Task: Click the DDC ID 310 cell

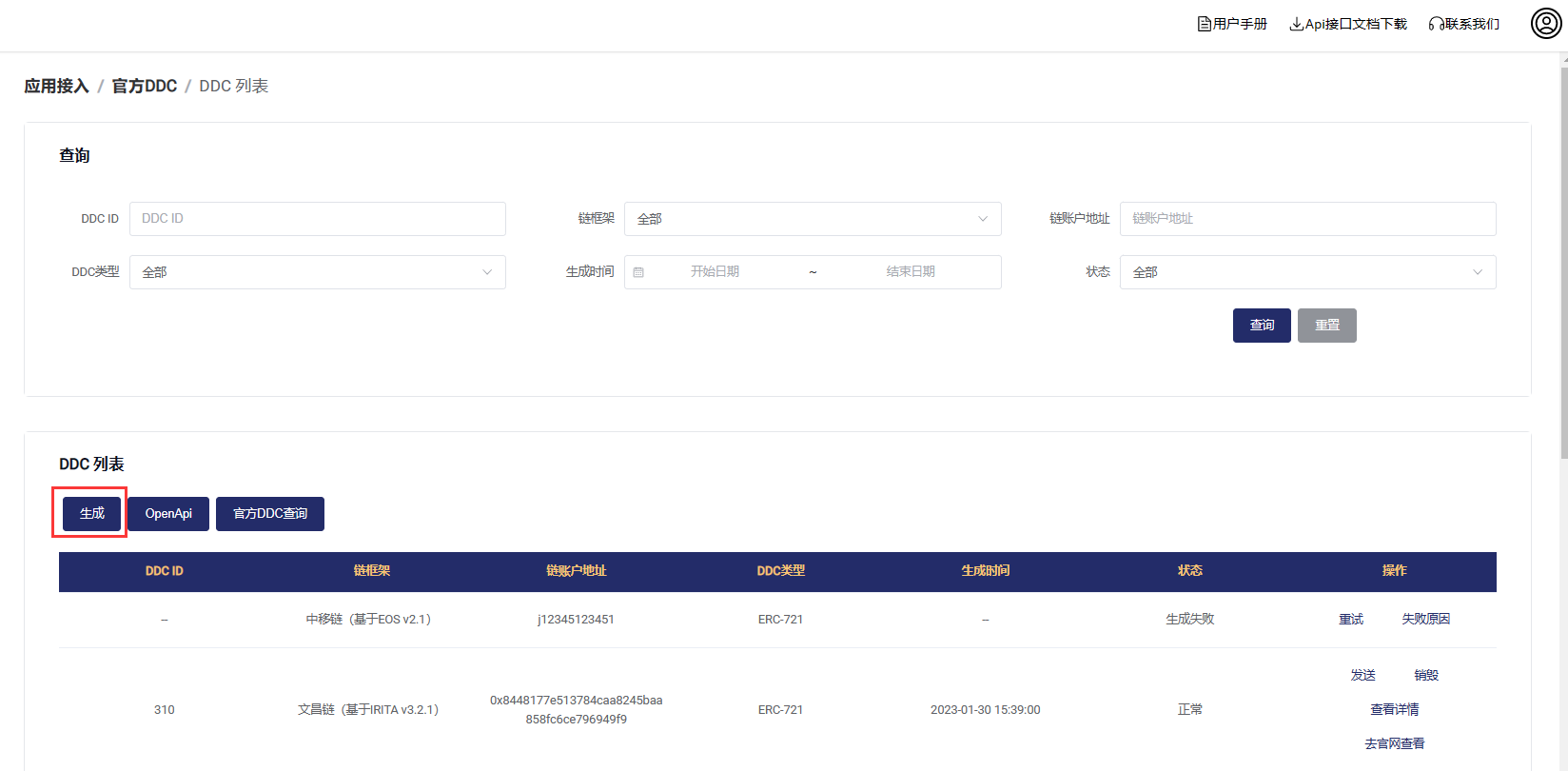Action: (165, 710)
